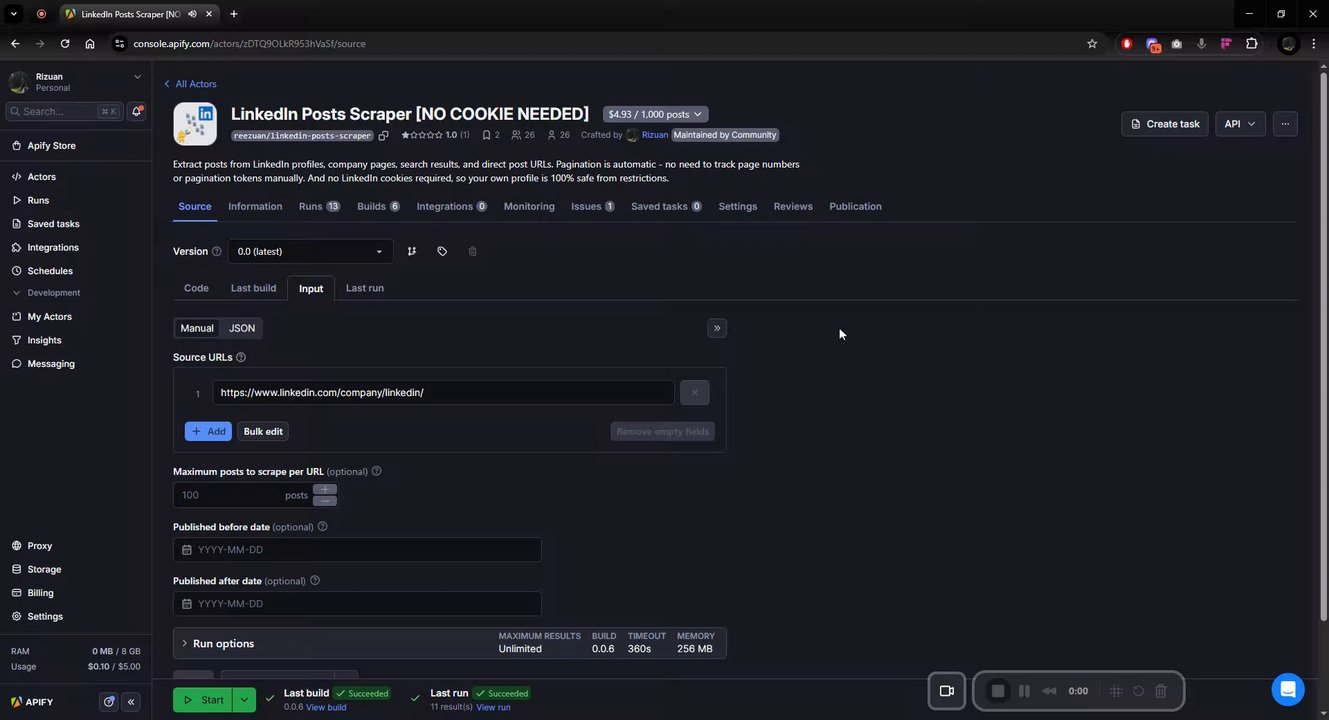
Task: Click the Create task button
Action: pos(1165,124)
